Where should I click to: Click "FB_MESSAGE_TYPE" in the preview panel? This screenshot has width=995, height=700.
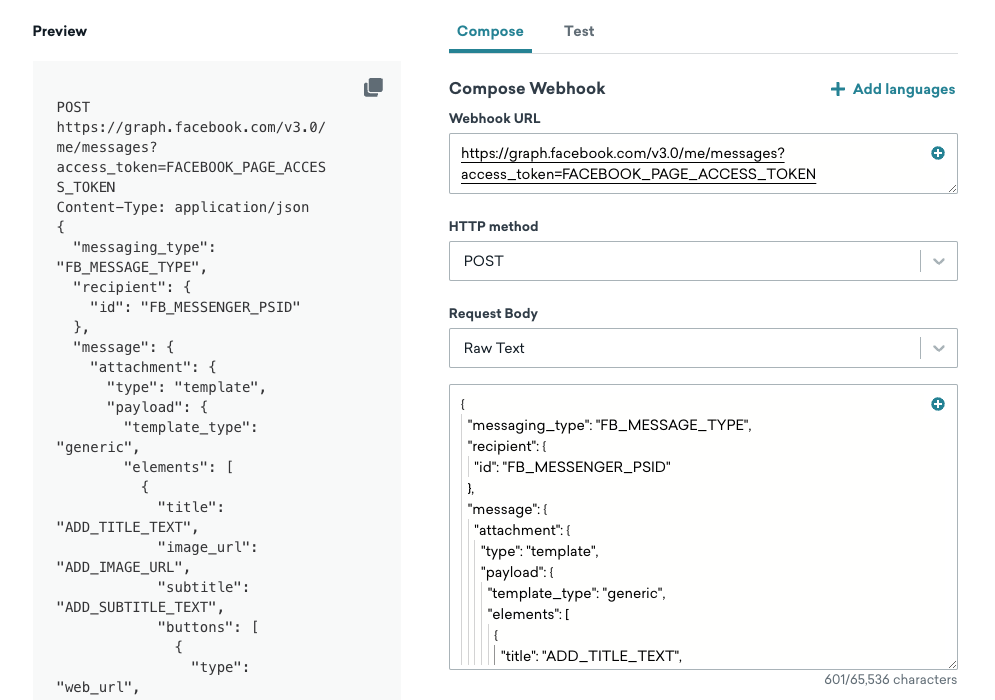coord(131,267)
